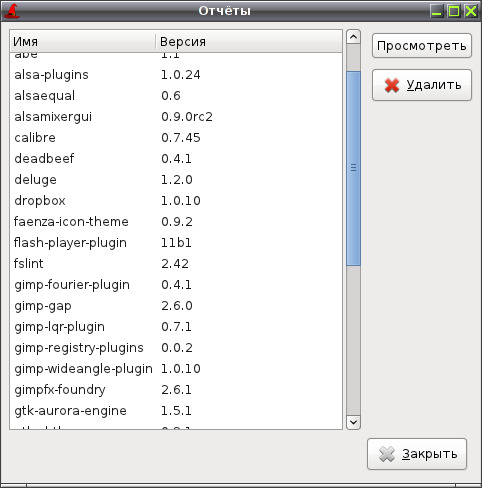
Task: Click the grey X icon on Закрыть
Action: coord(387,454)
